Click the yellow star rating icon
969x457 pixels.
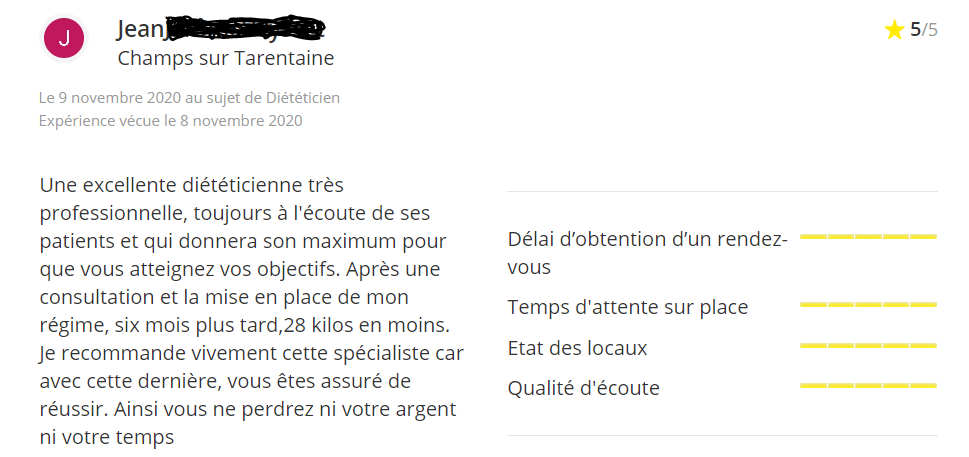click(894, 30)
